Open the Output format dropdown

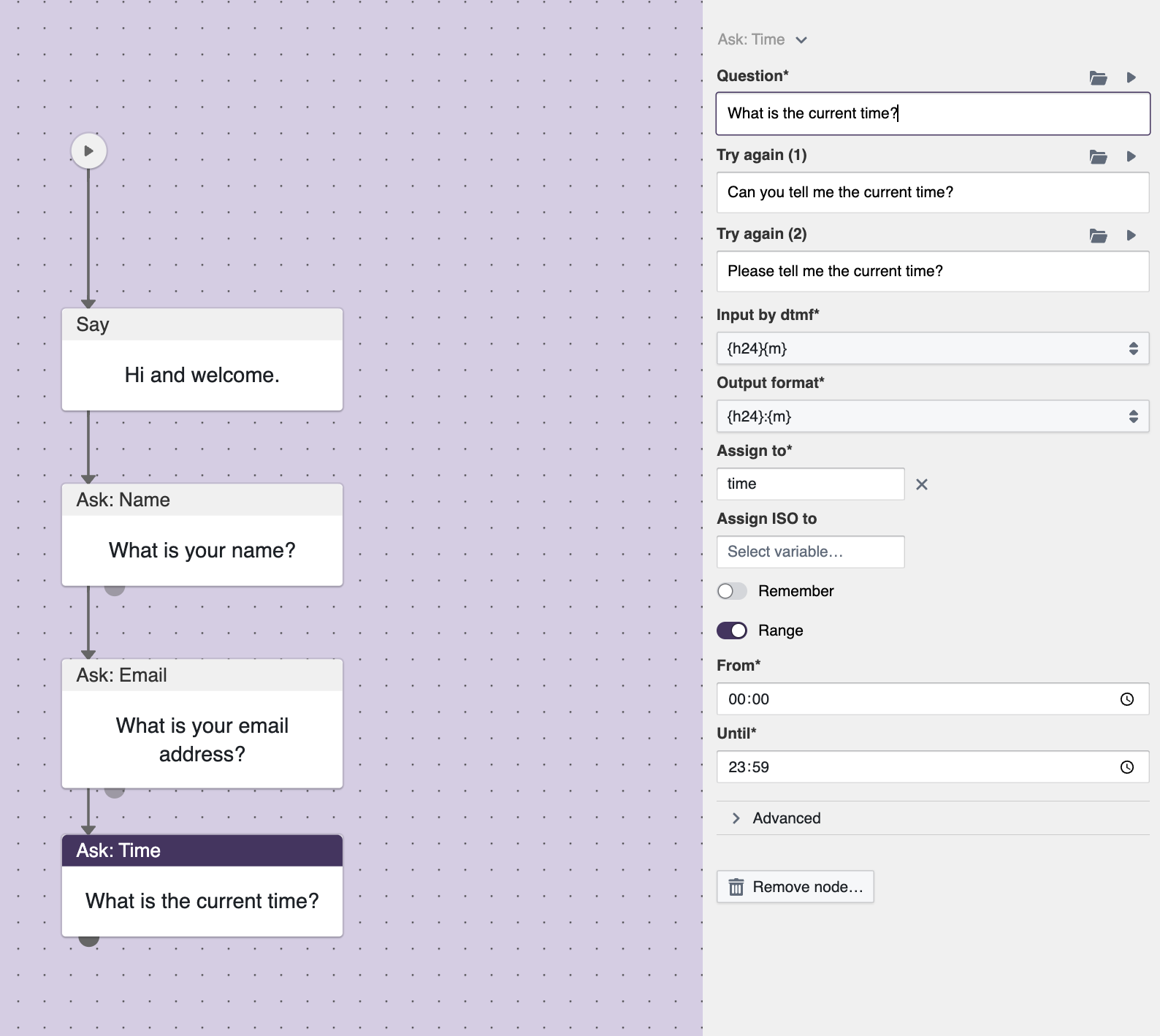tap(932, 416)
